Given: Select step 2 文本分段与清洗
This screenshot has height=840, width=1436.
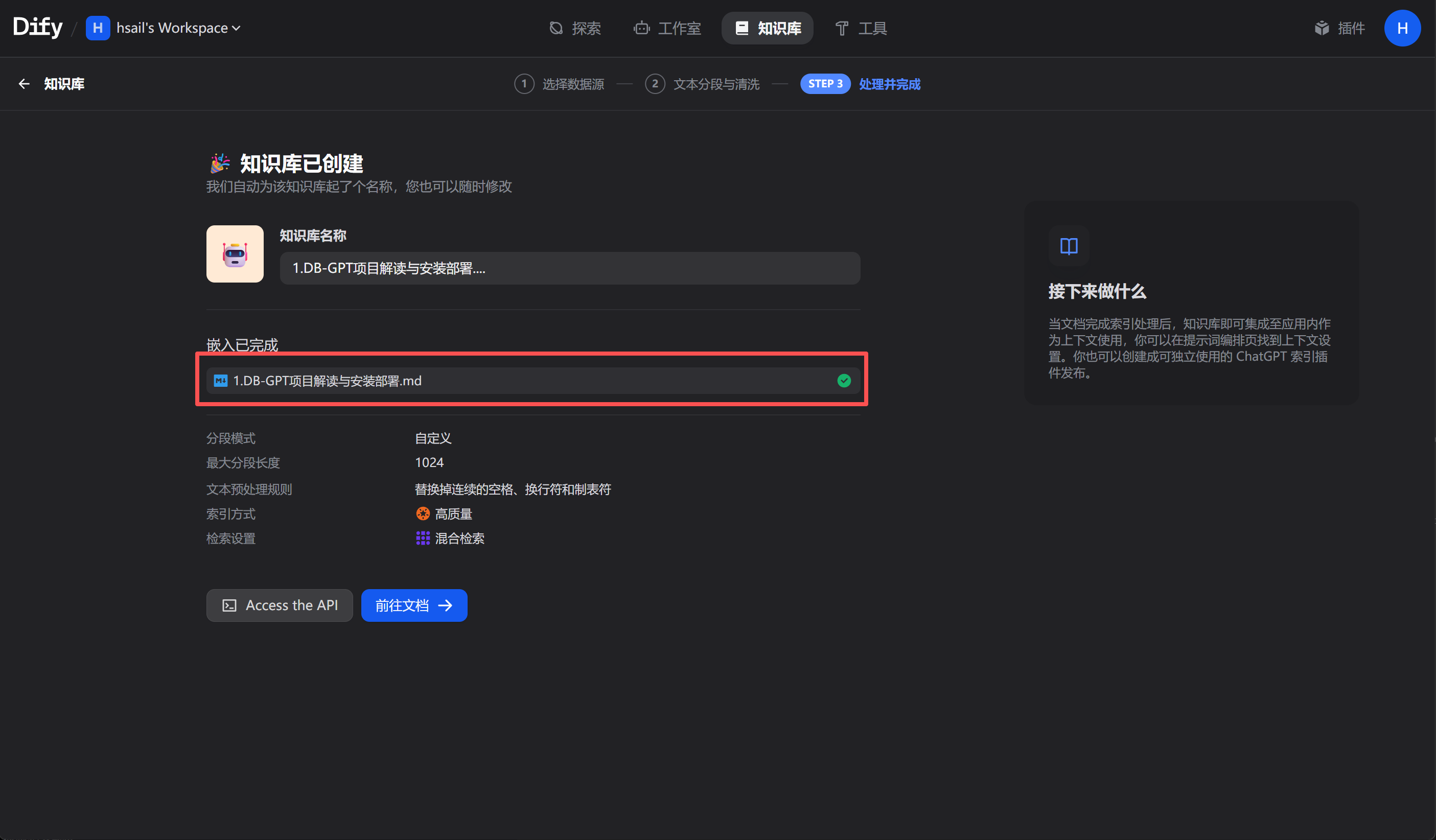Looking at the screenshot, I should [x=702, y=84].
